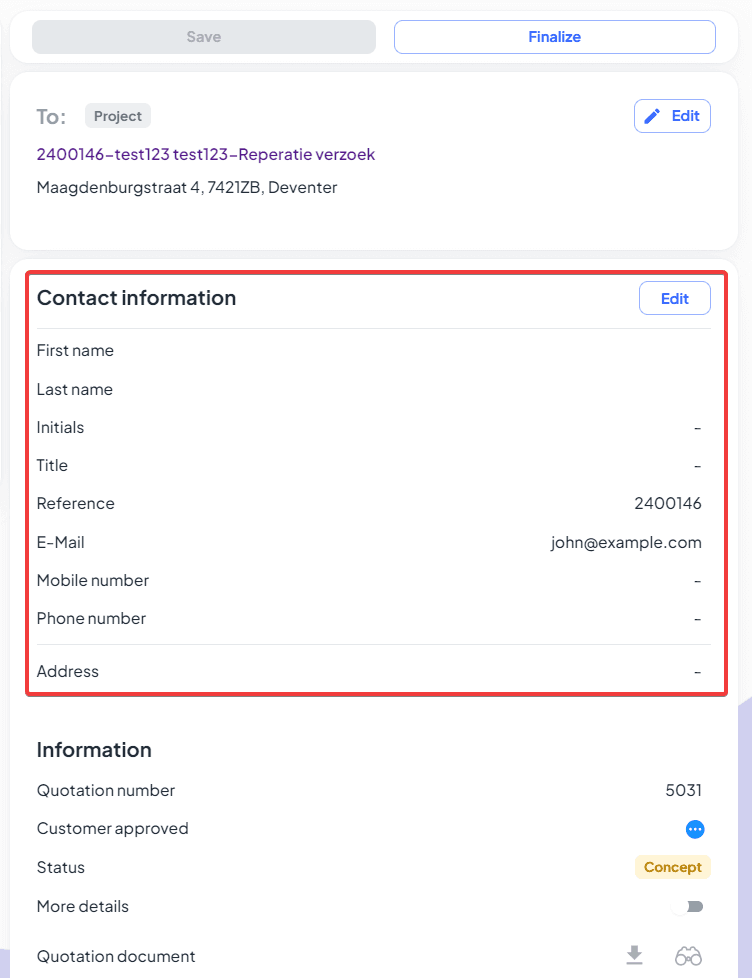This screenshot has width=752, height=978.
Task: Edit the Contact information section
Action: pyautogui.click(x=674, y=298)
